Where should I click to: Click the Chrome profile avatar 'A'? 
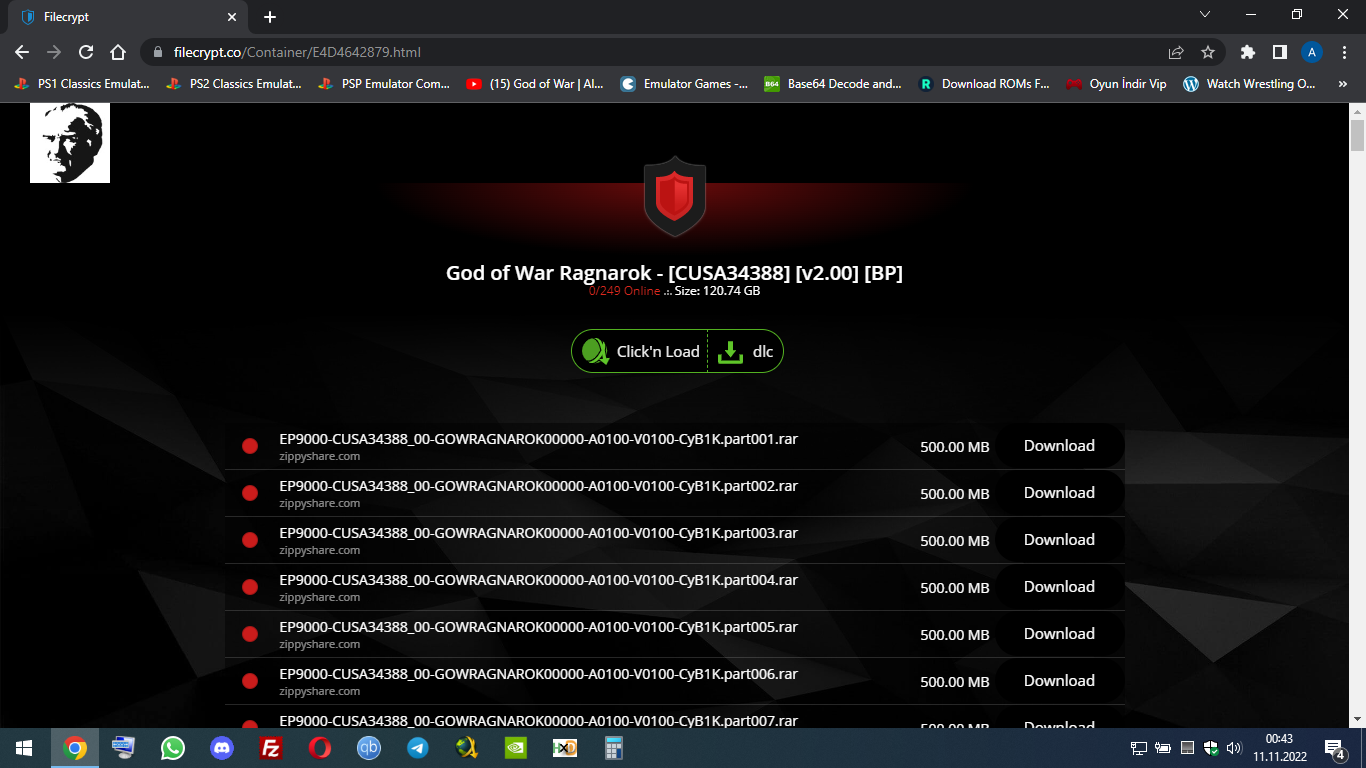click(1311, 52)
